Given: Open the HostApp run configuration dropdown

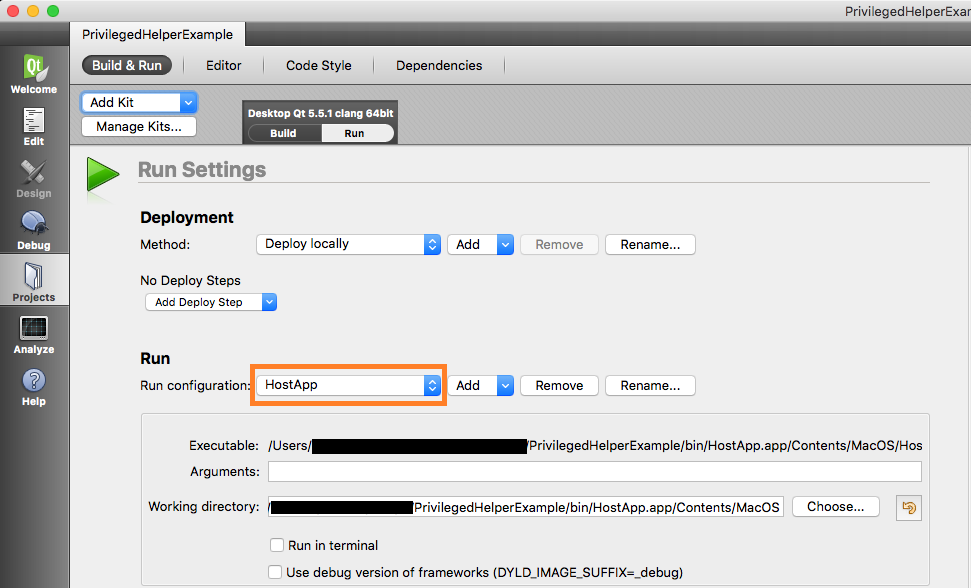Looking at the screenshot, I should (x=348, y=385).
